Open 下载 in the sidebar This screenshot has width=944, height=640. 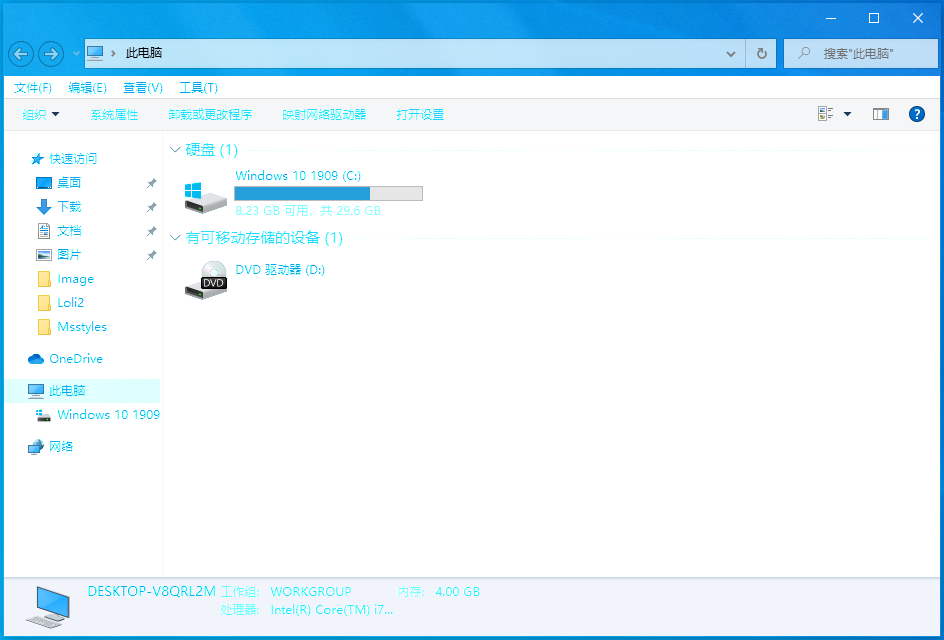(69, 207)
